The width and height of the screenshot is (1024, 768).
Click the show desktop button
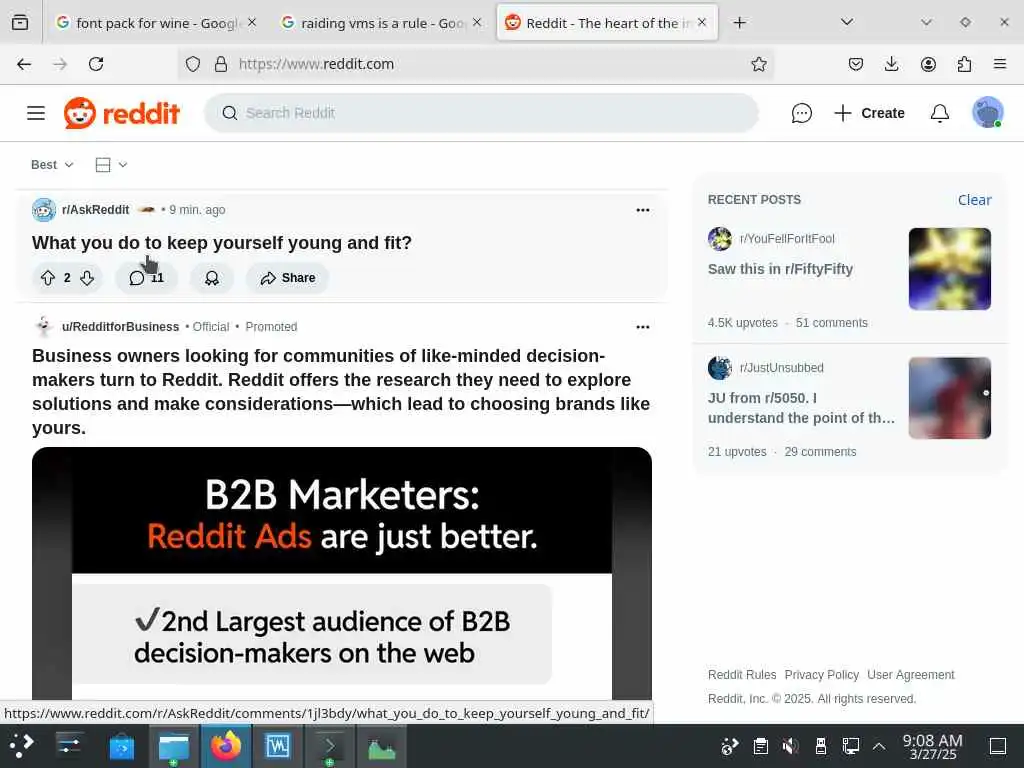(x=998, y=746)
